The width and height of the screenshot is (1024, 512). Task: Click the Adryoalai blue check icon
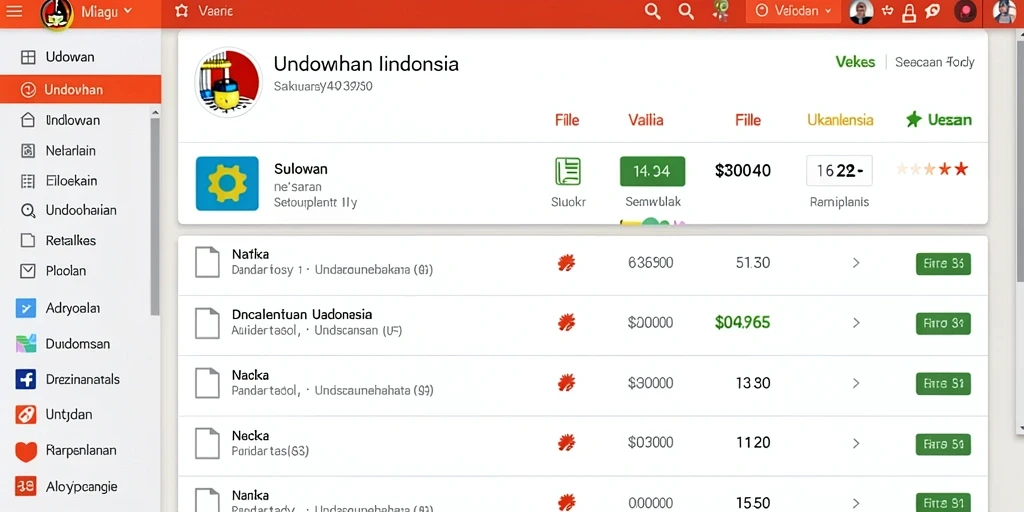(x=25, y=308)
